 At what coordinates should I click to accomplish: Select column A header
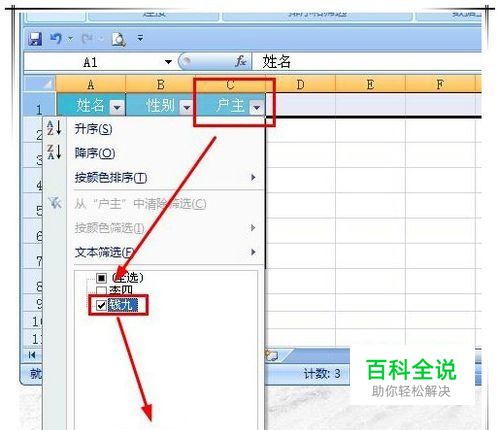click(90, 85)
